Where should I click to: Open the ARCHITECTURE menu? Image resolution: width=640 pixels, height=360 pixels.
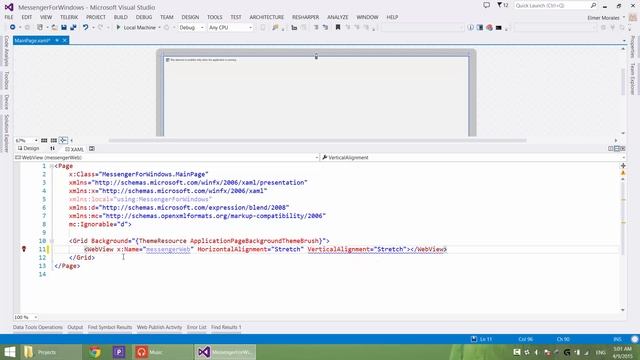(267, 17)
